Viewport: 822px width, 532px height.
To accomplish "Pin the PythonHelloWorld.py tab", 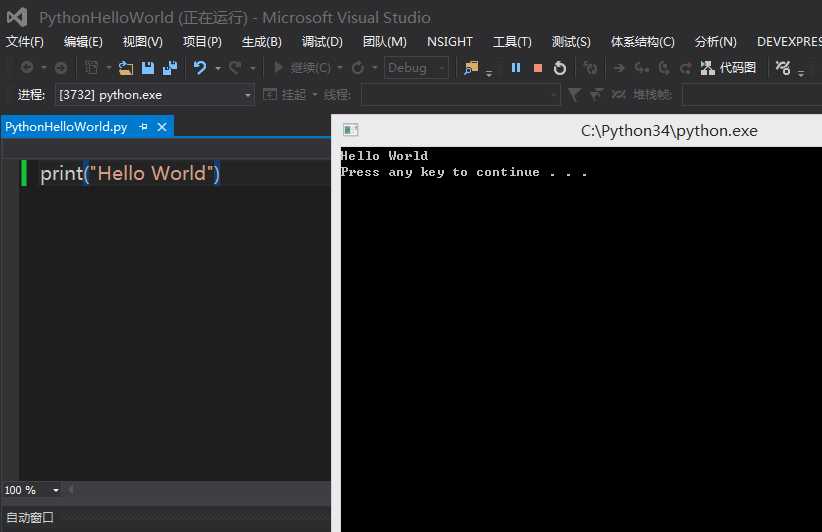I will (x=143, y=127).
